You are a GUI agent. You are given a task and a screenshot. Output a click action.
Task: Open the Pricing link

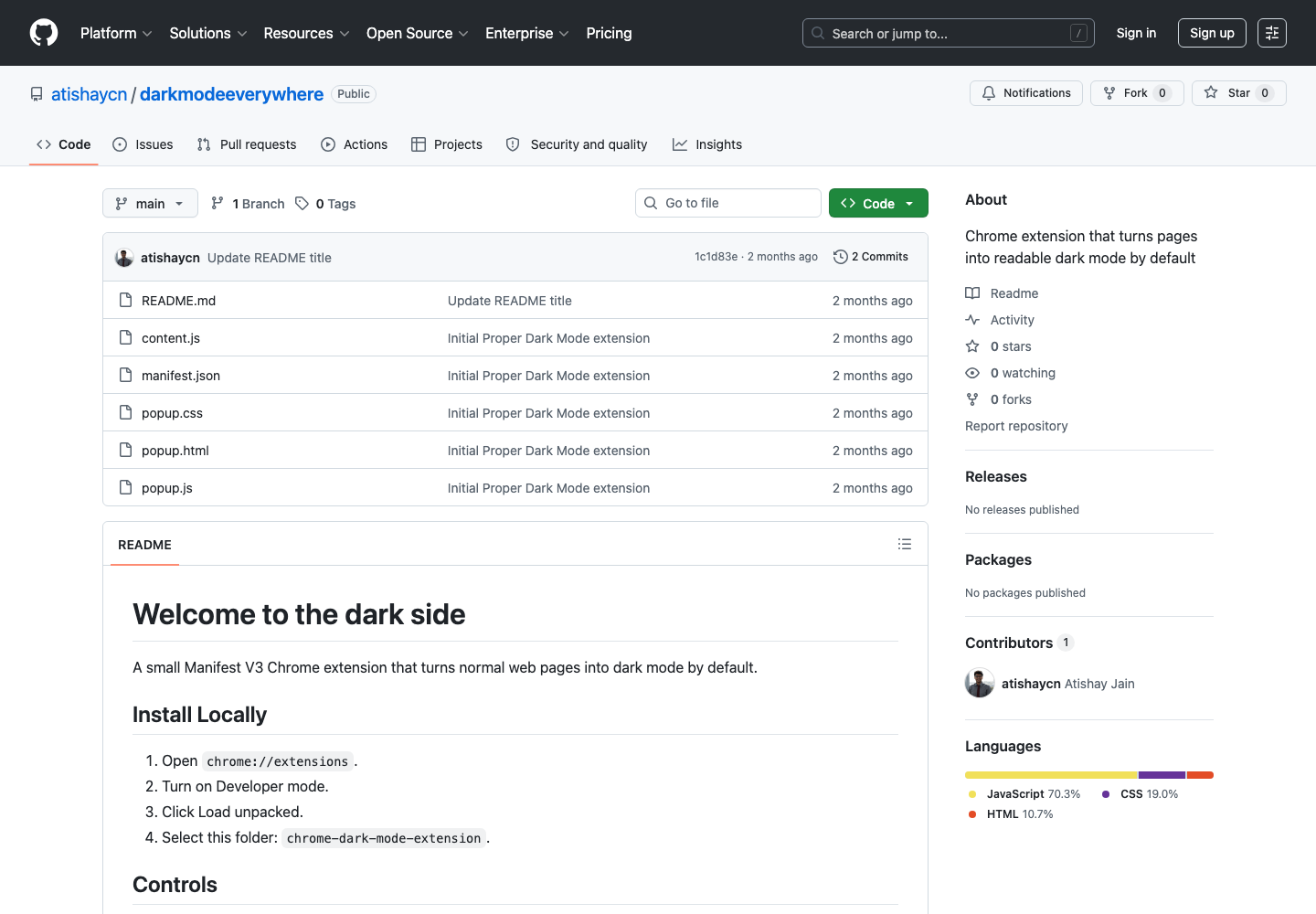click(x=609, y=33)
